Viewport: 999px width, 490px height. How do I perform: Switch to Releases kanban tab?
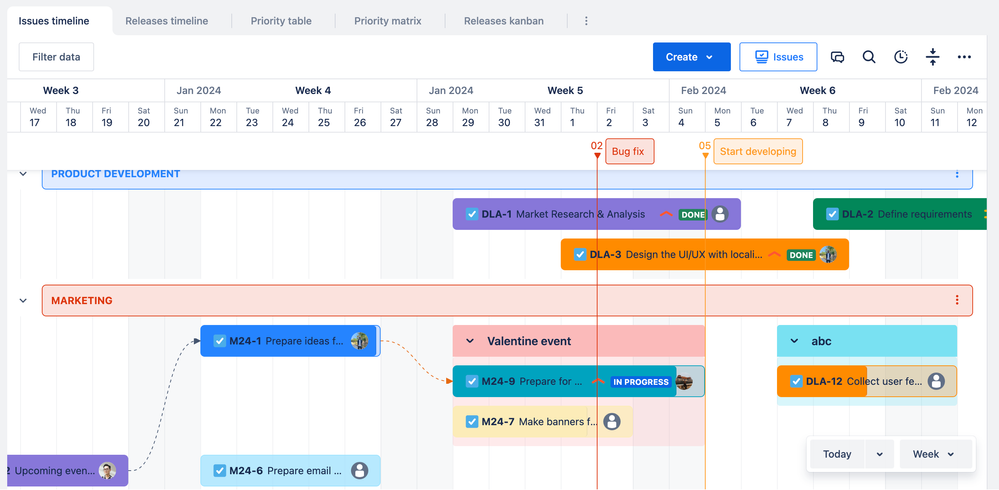504,21
